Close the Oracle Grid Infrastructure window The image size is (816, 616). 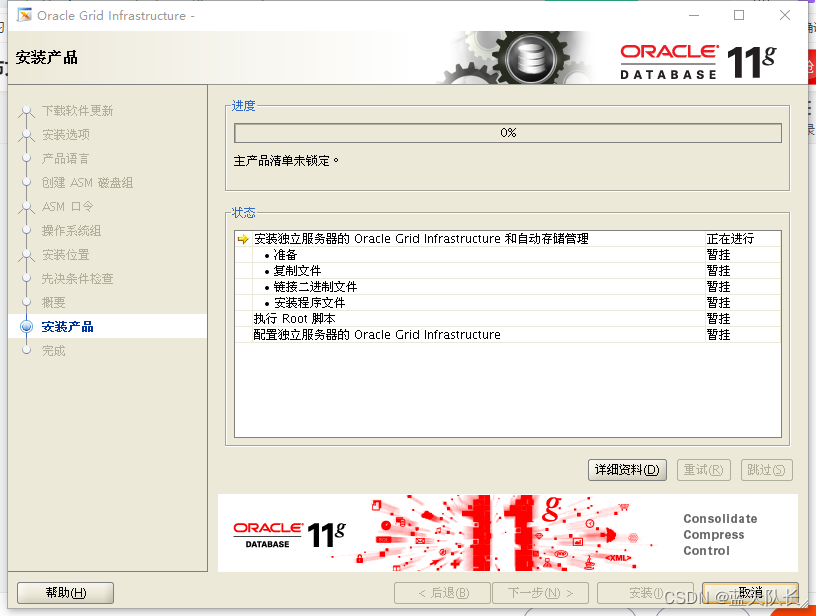785,15
